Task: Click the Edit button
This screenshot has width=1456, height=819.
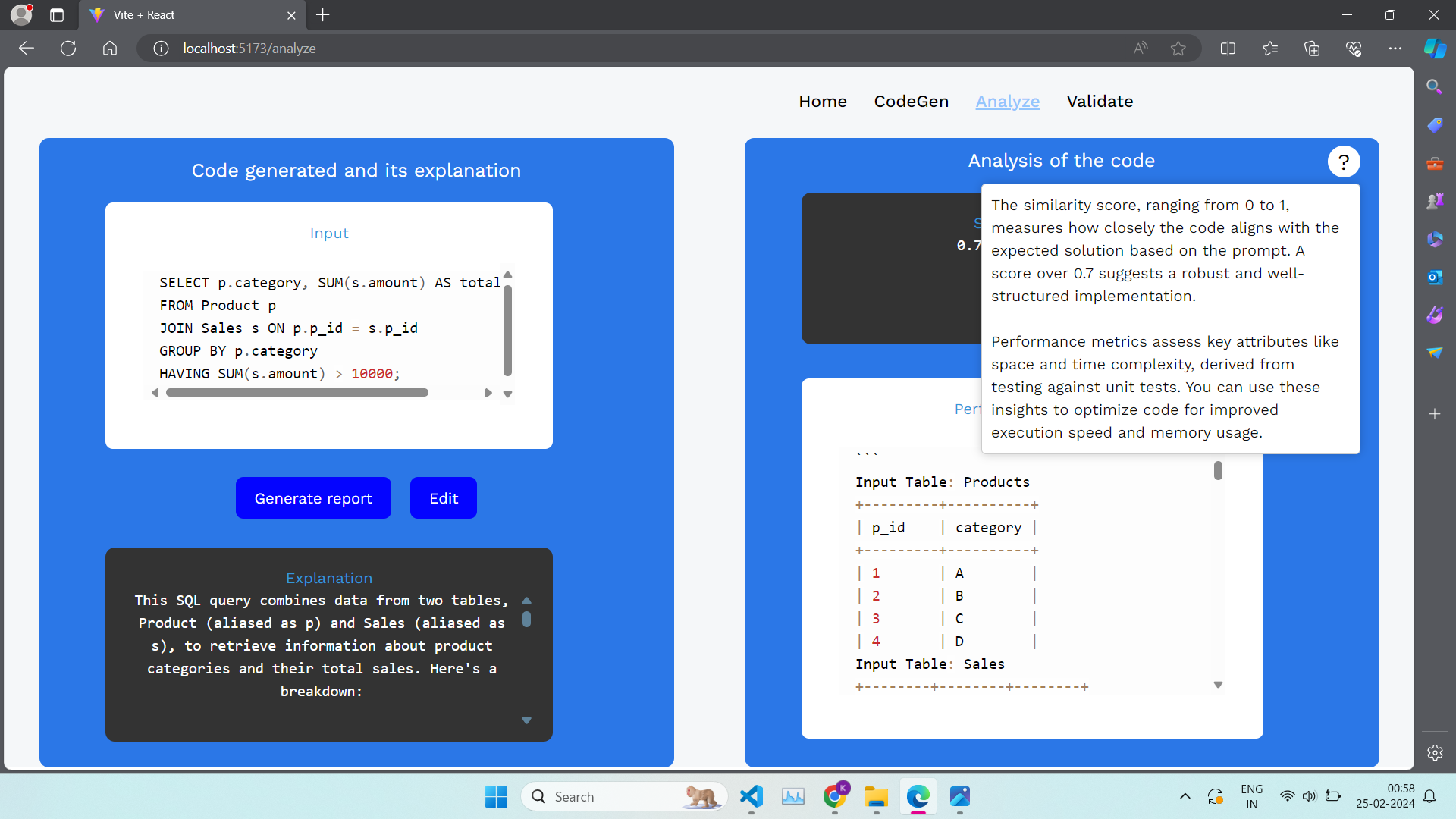Action: tap(444, 498)
